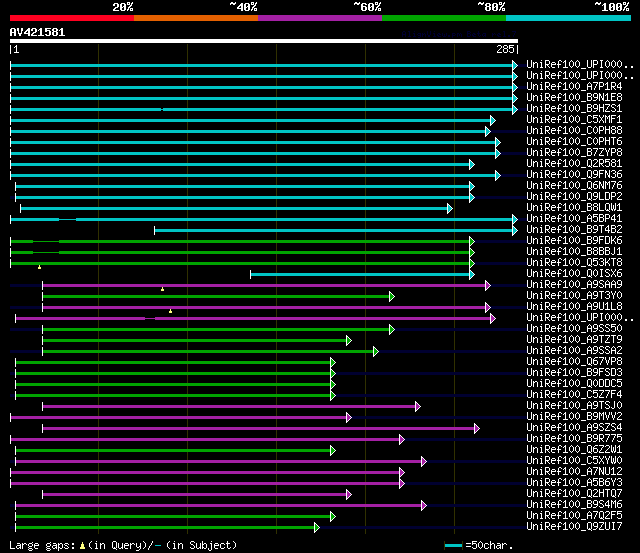This screenshot has width=640, height=553.
Task: Click the 285 end position label
Action: [505, 49]
